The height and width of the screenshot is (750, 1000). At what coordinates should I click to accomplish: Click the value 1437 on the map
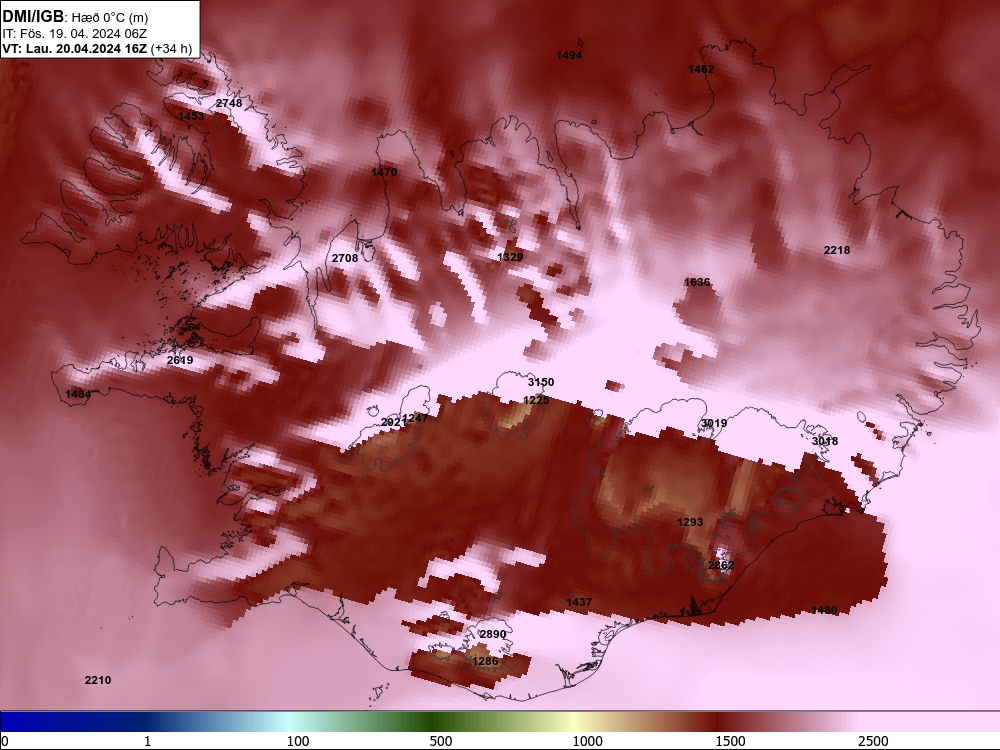click(x=578, y=603)
